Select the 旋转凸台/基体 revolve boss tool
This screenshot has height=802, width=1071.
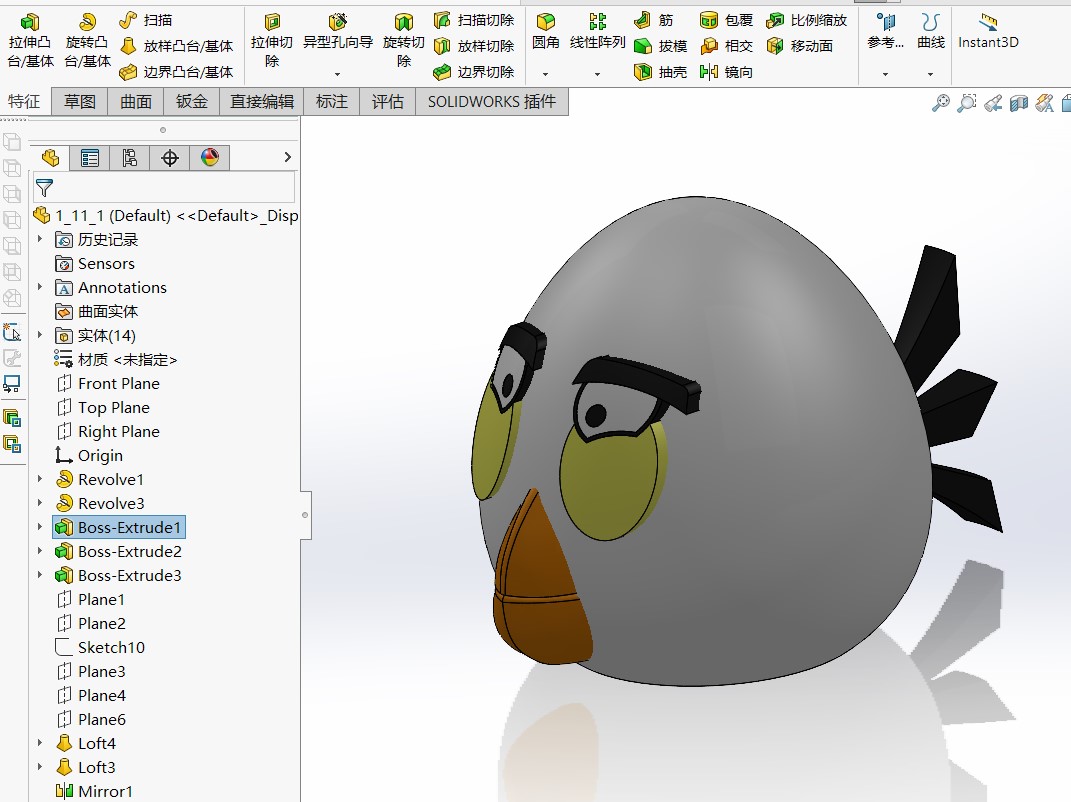[x=87, y=41]
